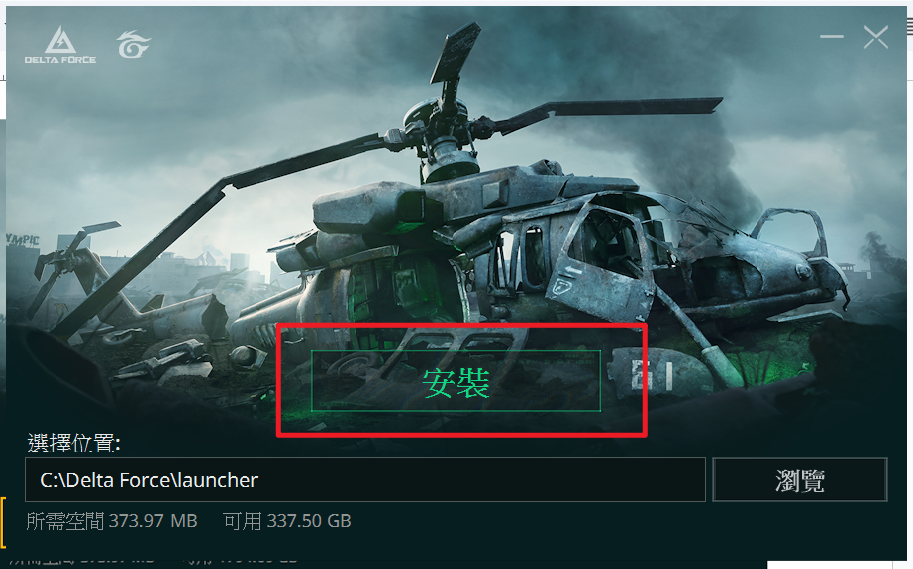
Task: Click the DELTA FORCE wordmark under the logo
Action: coord(61,59)
